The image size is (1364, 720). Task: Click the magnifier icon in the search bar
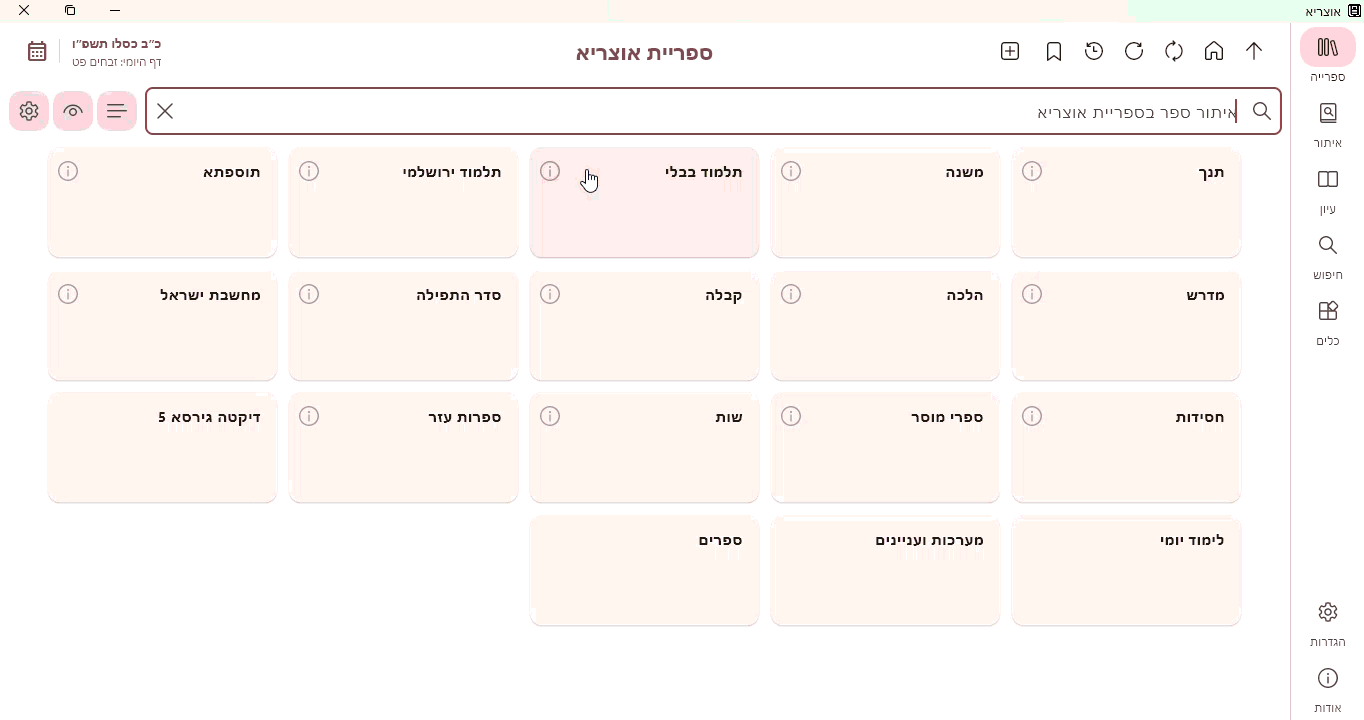tap(1262, 111)
